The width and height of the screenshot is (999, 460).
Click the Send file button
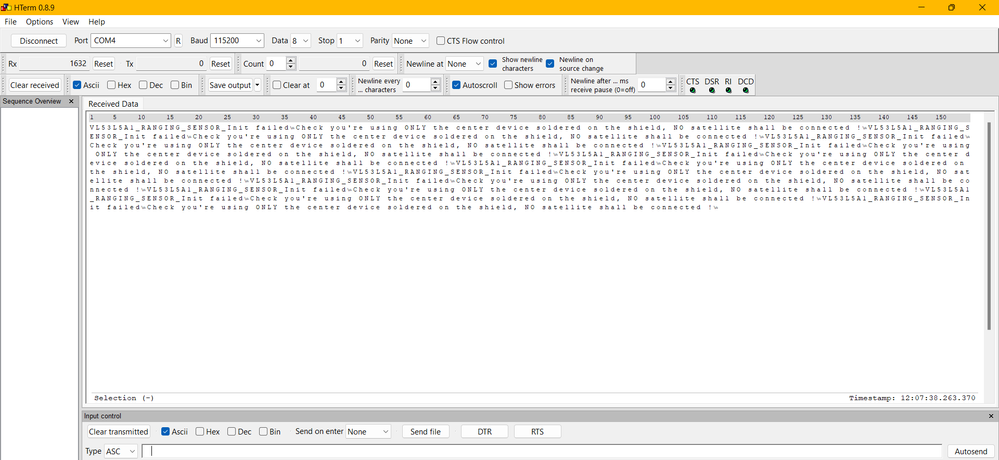[x=426, y=431]
